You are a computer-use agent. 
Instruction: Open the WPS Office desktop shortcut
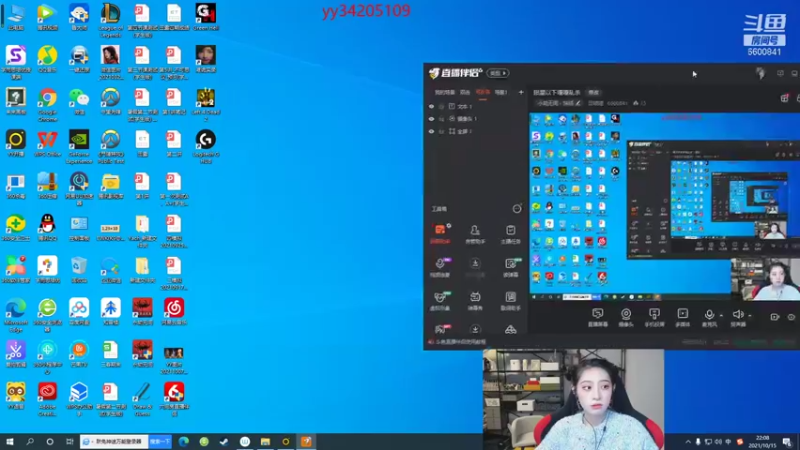47,143
